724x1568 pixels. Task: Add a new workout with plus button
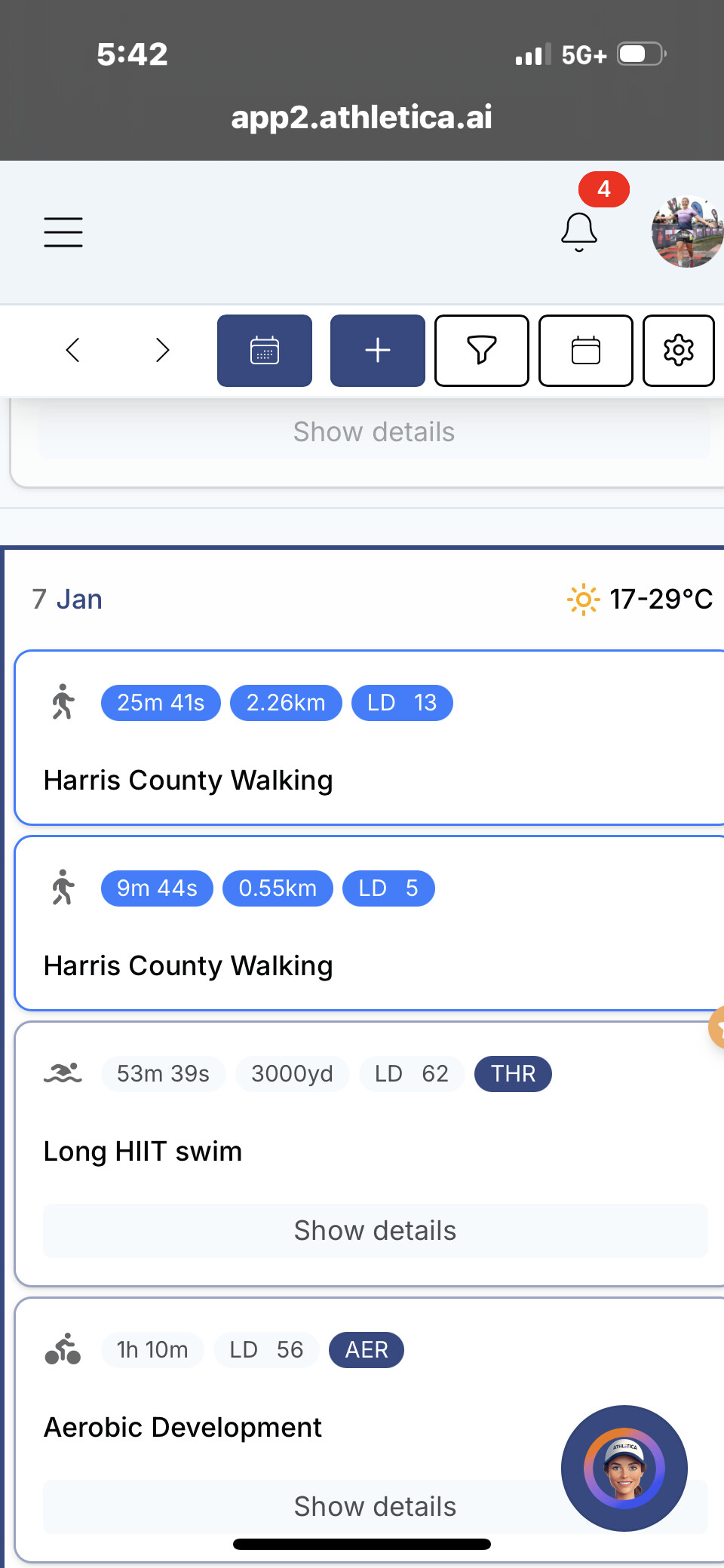pyautogui.click(x=378, y=351)
